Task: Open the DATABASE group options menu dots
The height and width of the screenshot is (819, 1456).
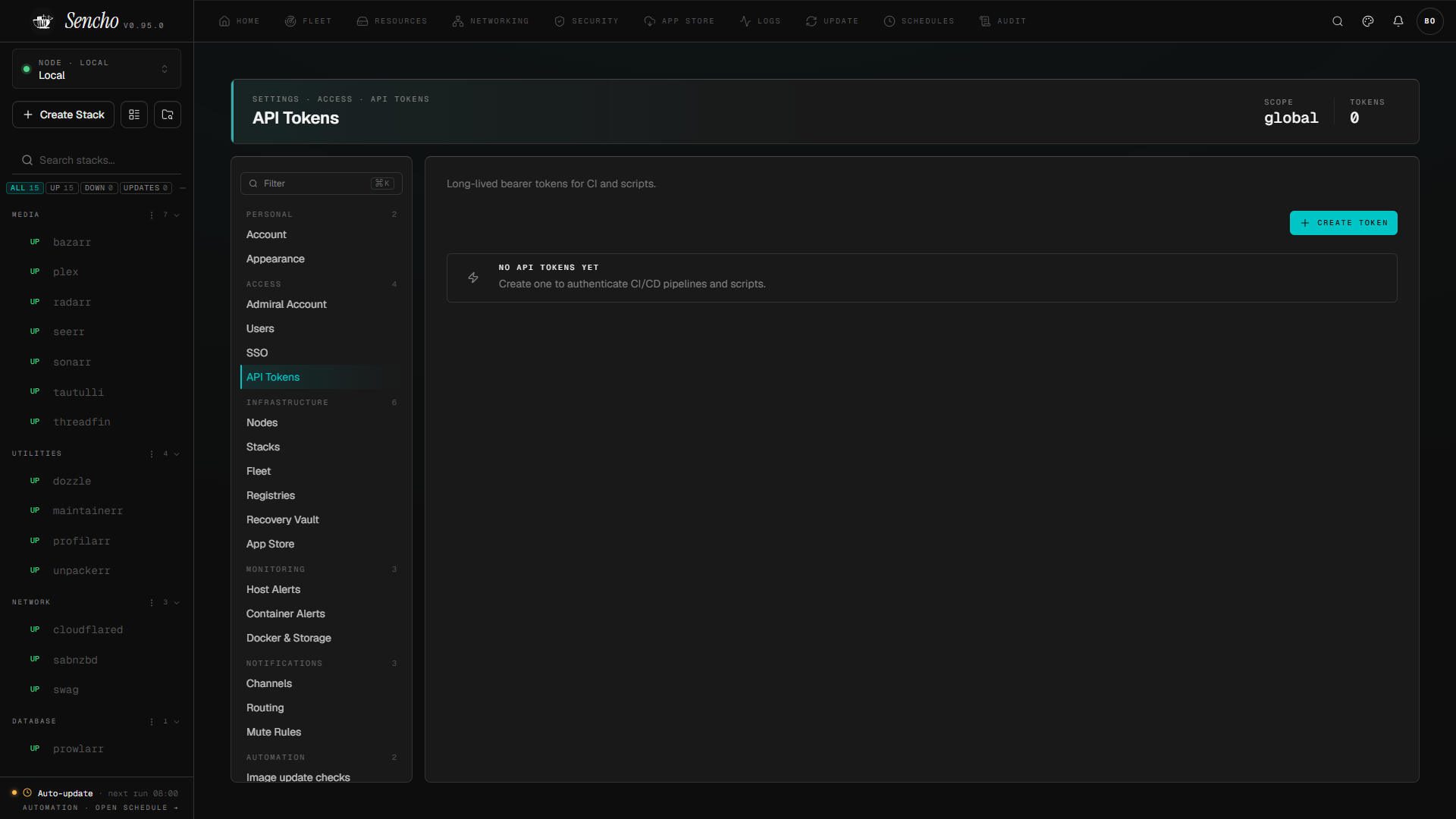Action: click(x=152, y=722)
